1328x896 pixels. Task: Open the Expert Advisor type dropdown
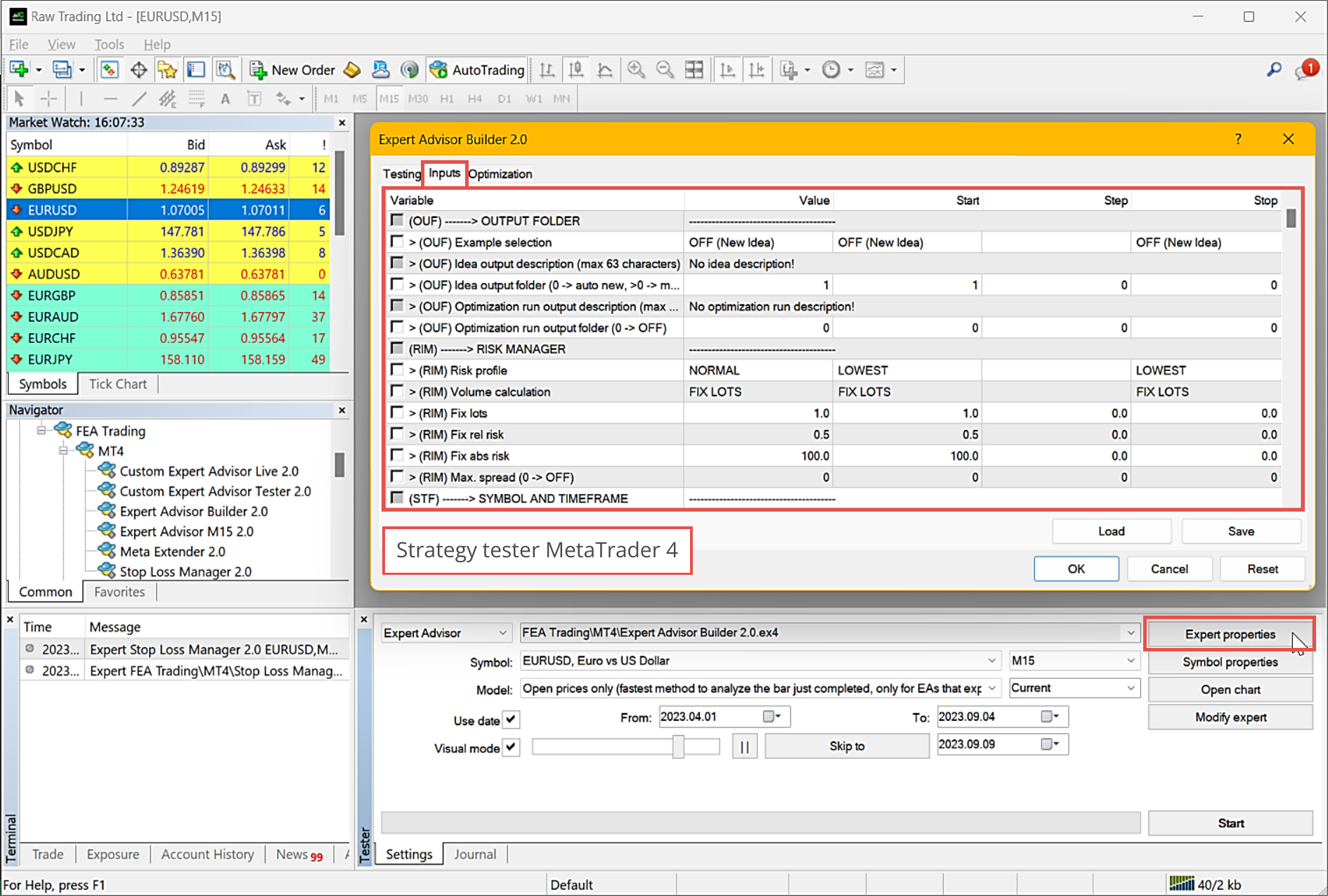tap(445, 632)
